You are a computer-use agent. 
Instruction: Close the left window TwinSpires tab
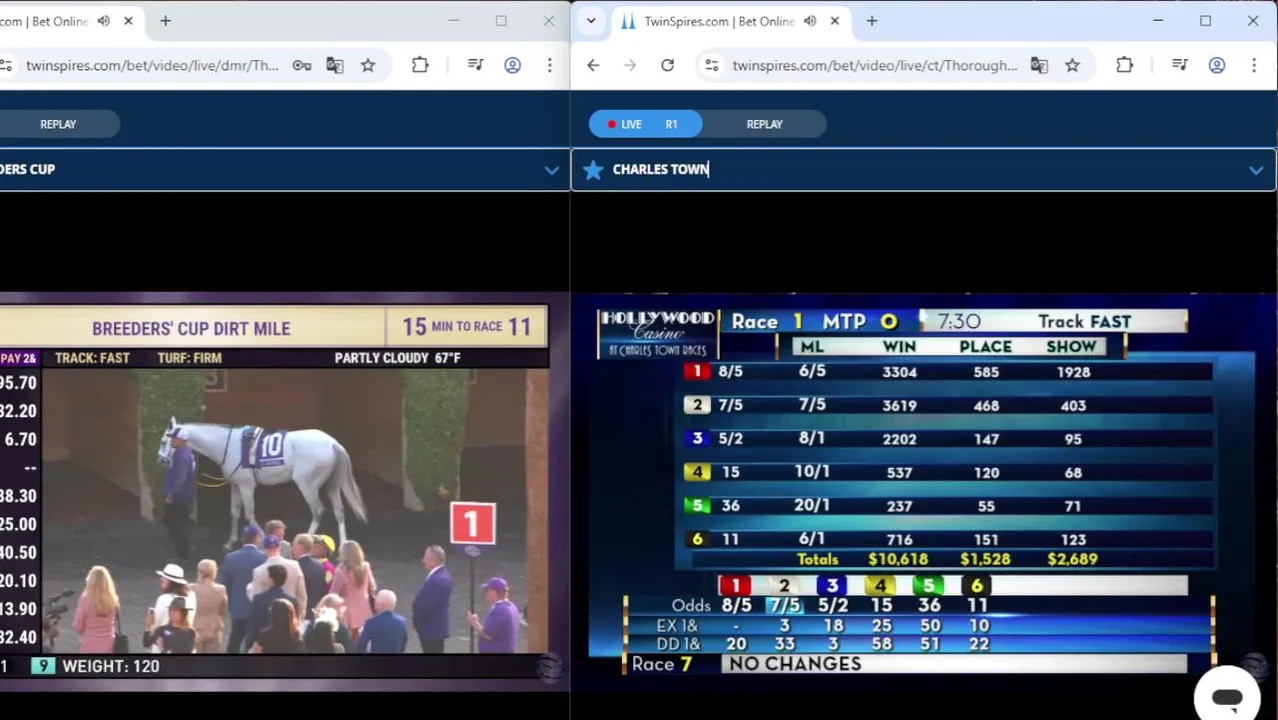pyautogui.click(x=128, y=21)
